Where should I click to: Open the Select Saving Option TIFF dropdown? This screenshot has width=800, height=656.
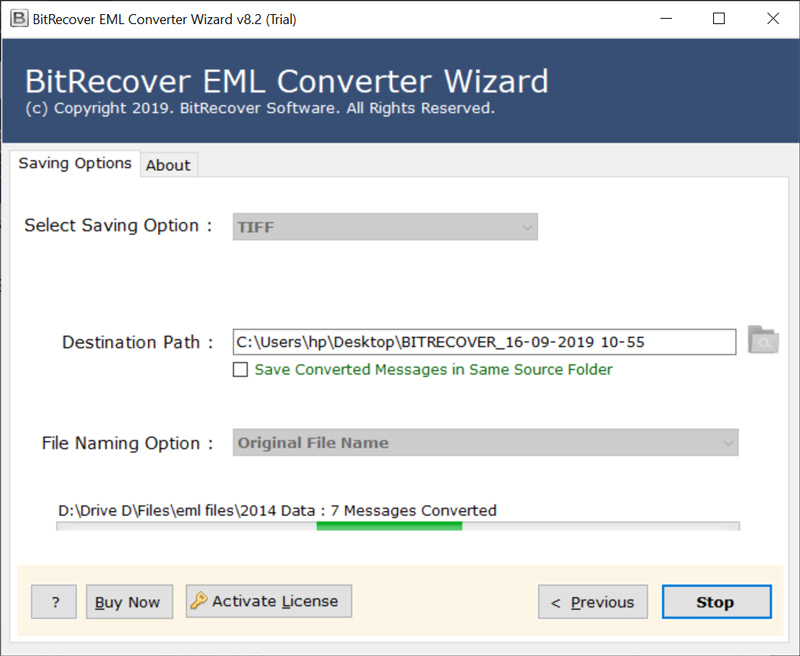[x=385, y=227]
